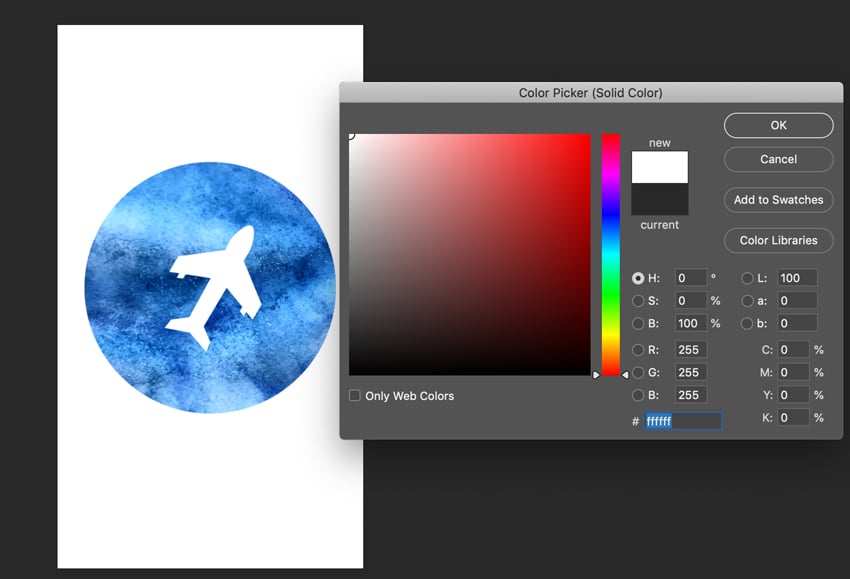850x579 pixels.
Task: Click the hex color value field showing ffffff
Action: pos(683,420)
